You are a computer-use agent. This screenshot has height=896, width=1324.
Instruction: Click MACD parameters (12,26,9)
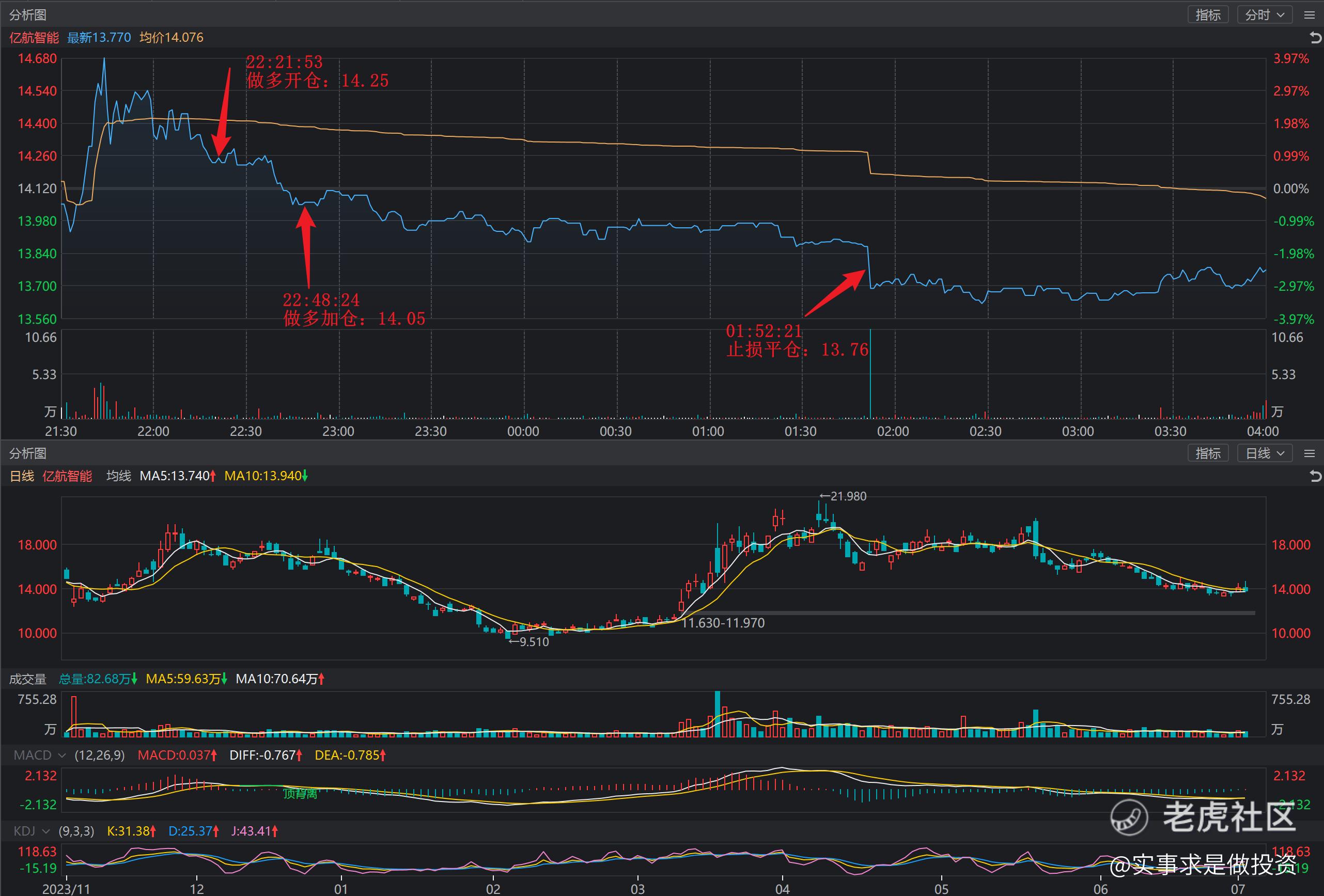click(100, 756)
